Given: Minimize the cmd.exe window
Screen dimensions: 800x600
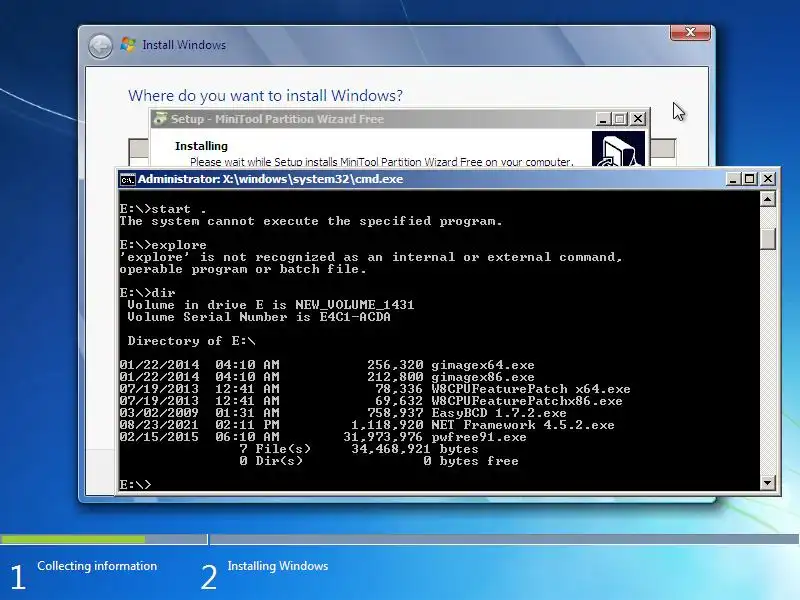Looking at the screenshot, I should [x=733, y=179].
